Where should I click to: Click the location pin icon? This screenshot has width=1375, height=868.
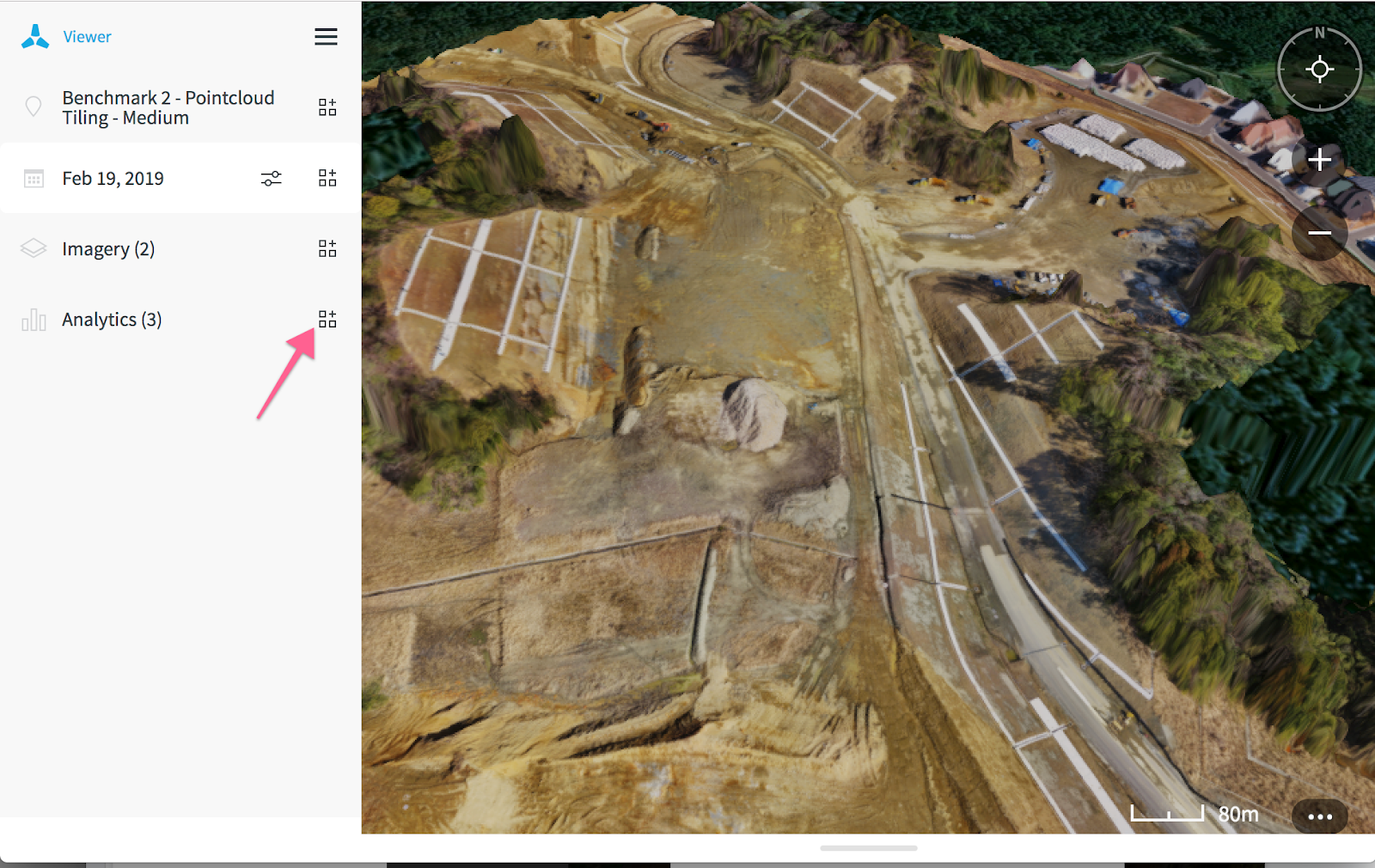click(x=34, y=107)
